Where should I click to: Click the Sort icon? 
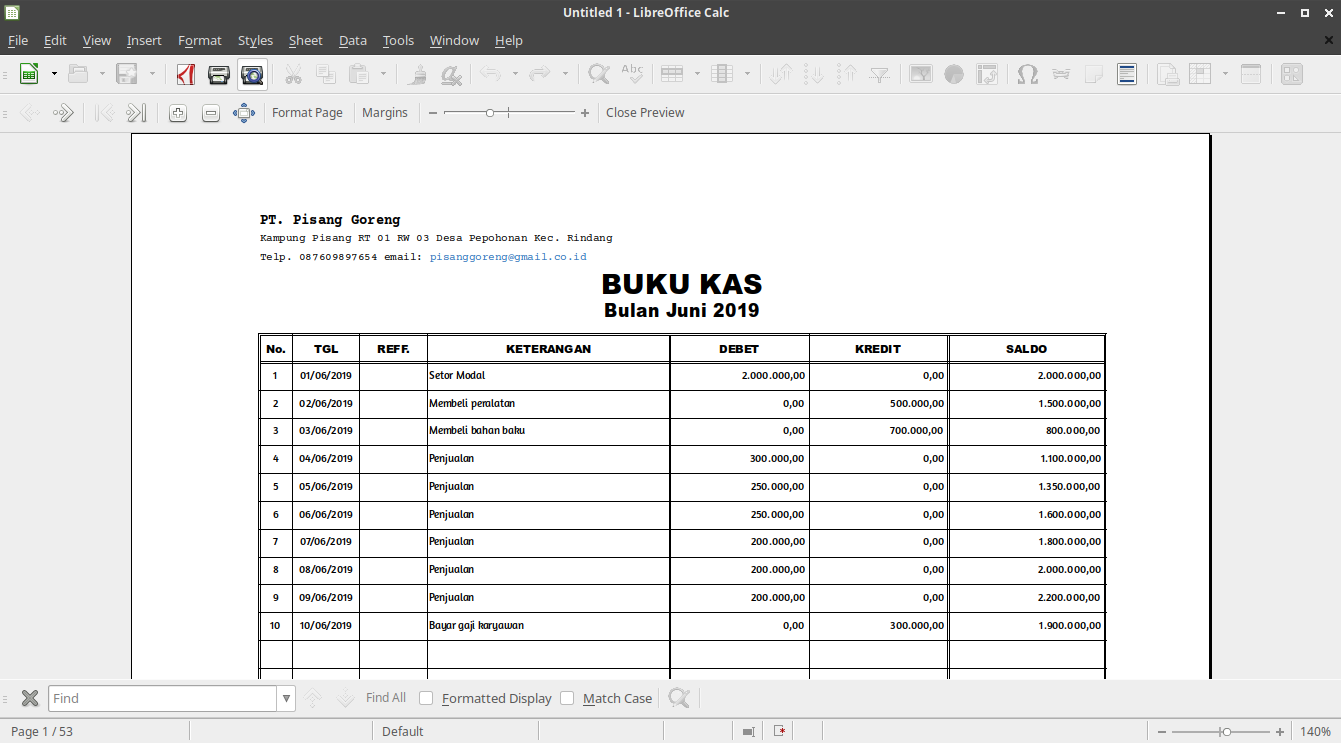(781, 74)
